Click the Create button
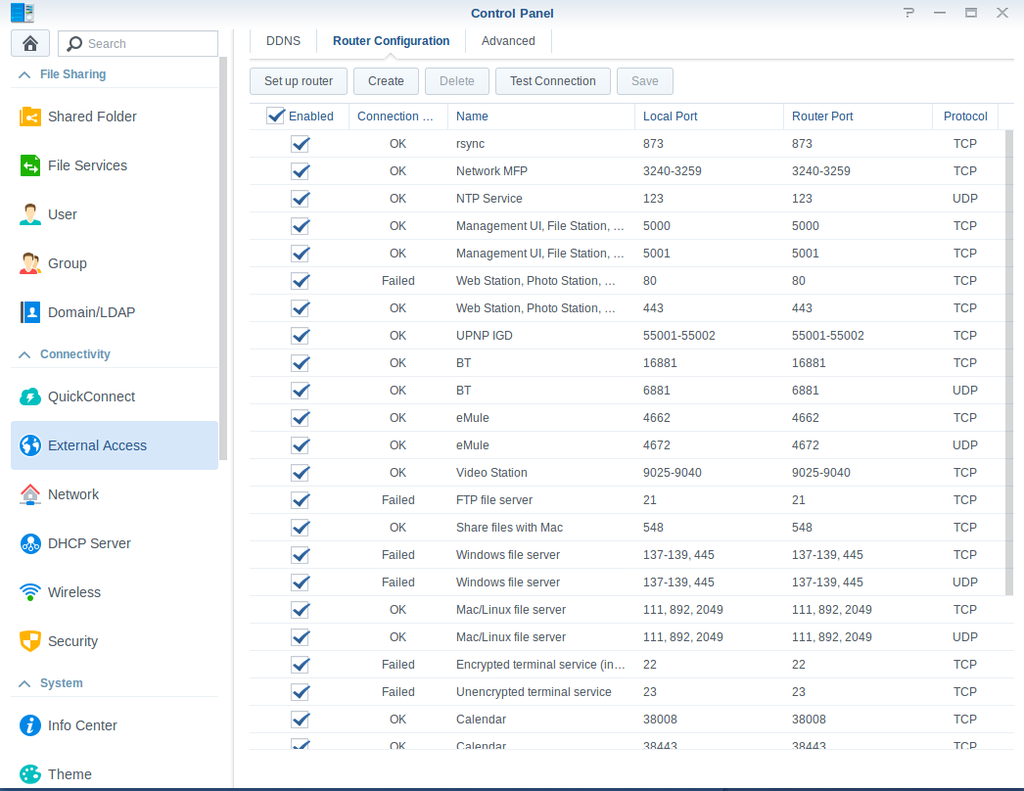This screenshot has width=1024, height=791. click(386, 81)
